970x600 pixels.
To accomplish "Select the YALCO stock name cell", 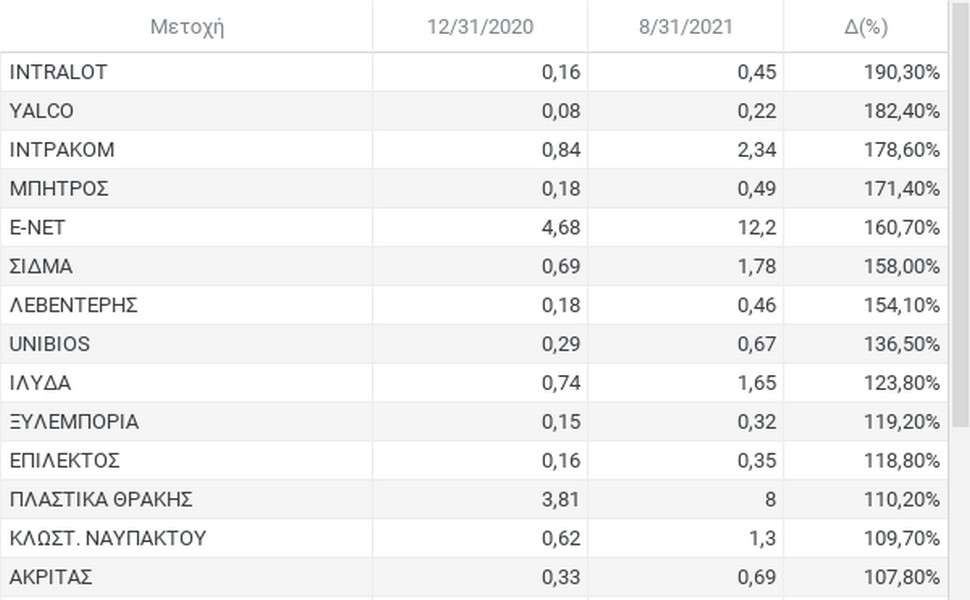I will (x=41, y=111).
